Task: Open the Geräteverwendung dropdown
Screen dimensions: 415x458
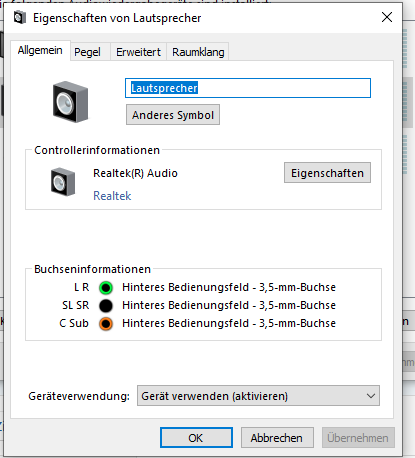Action: 258,396
